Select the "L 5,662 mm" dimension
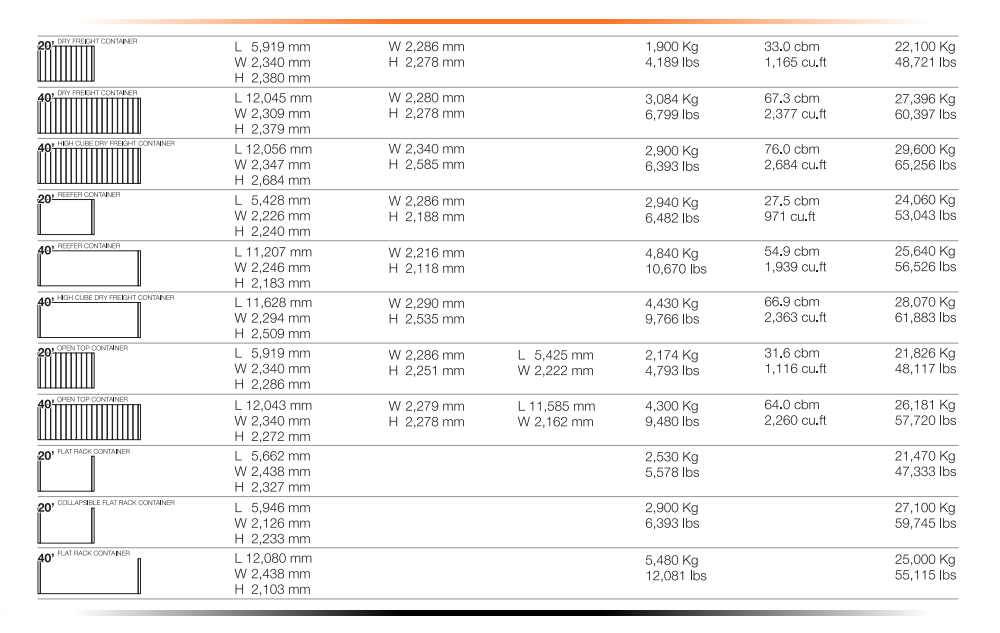1000x633 pixels. [272, 456]
